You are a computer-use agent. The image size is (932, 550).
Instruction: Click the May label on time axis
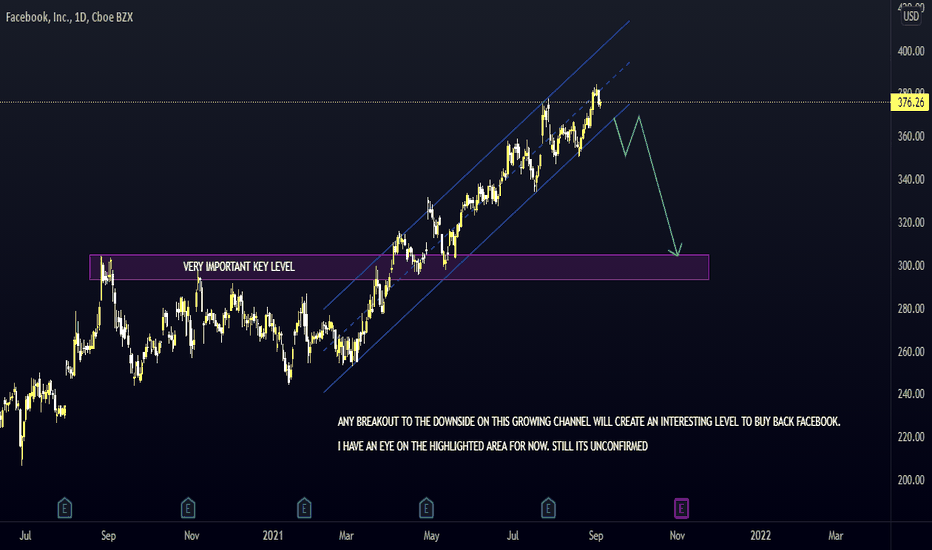[432, 536]
